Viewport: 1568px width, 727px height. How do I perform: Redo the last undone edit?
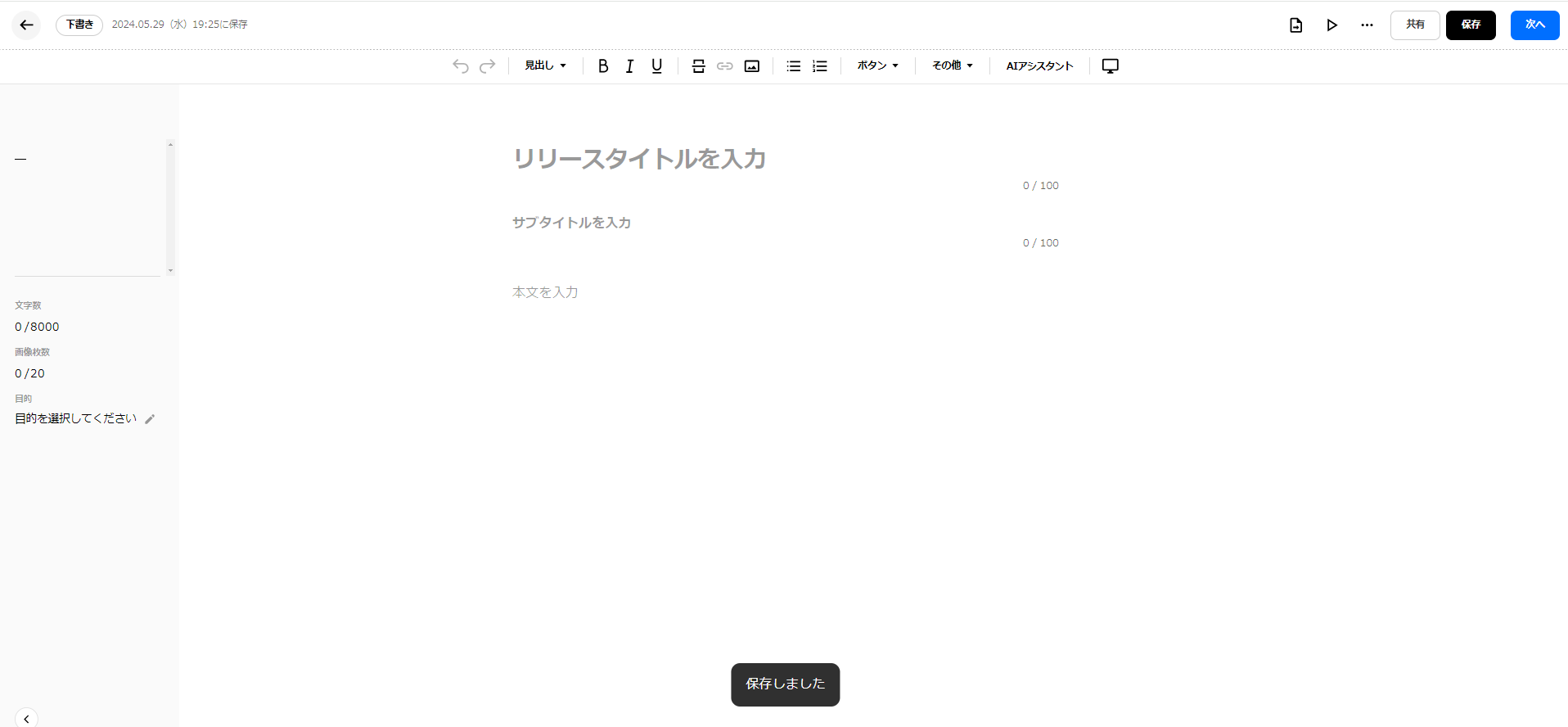487,66
